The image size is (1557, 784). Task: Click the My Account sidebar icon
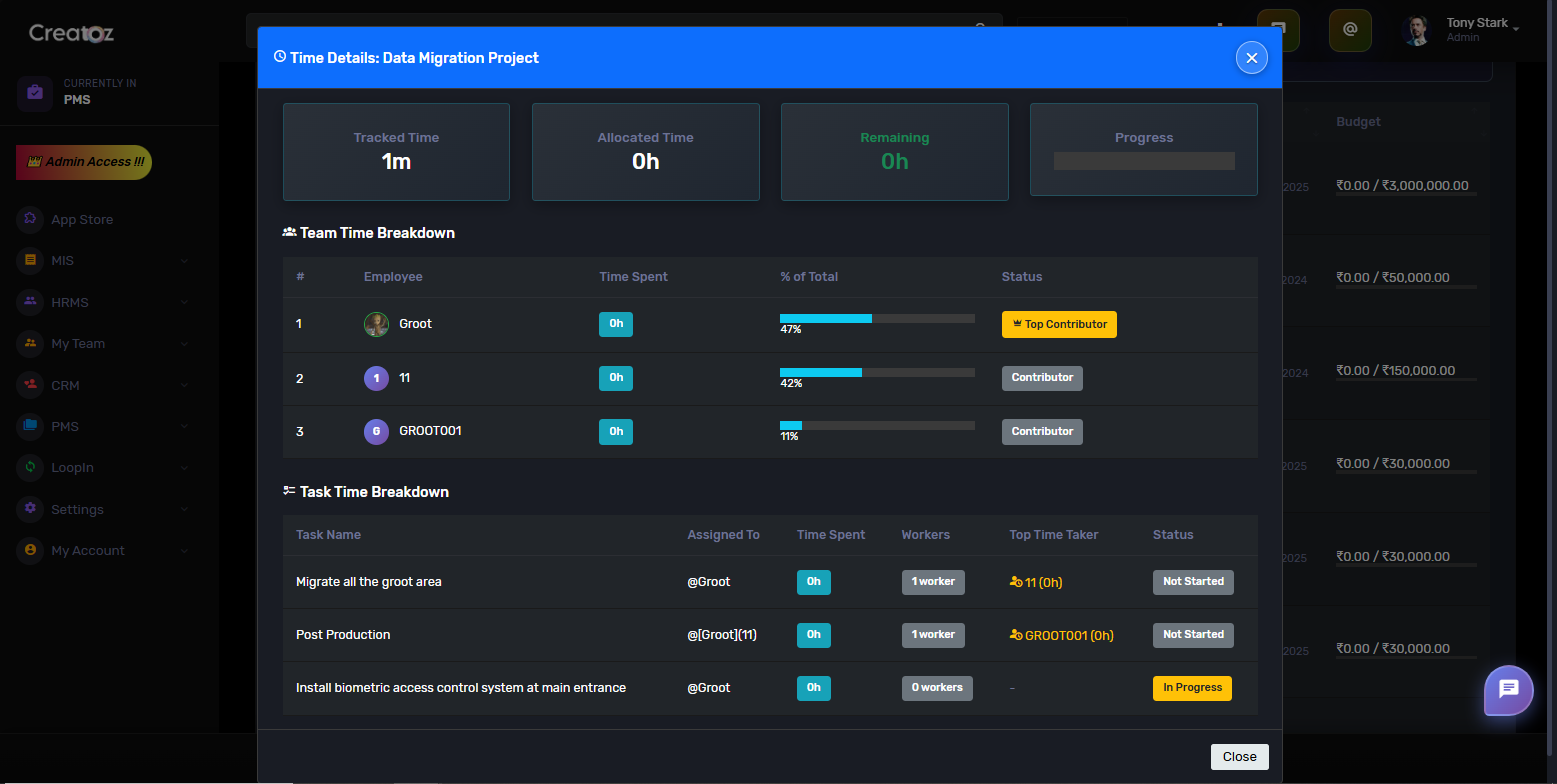point(30,550)
